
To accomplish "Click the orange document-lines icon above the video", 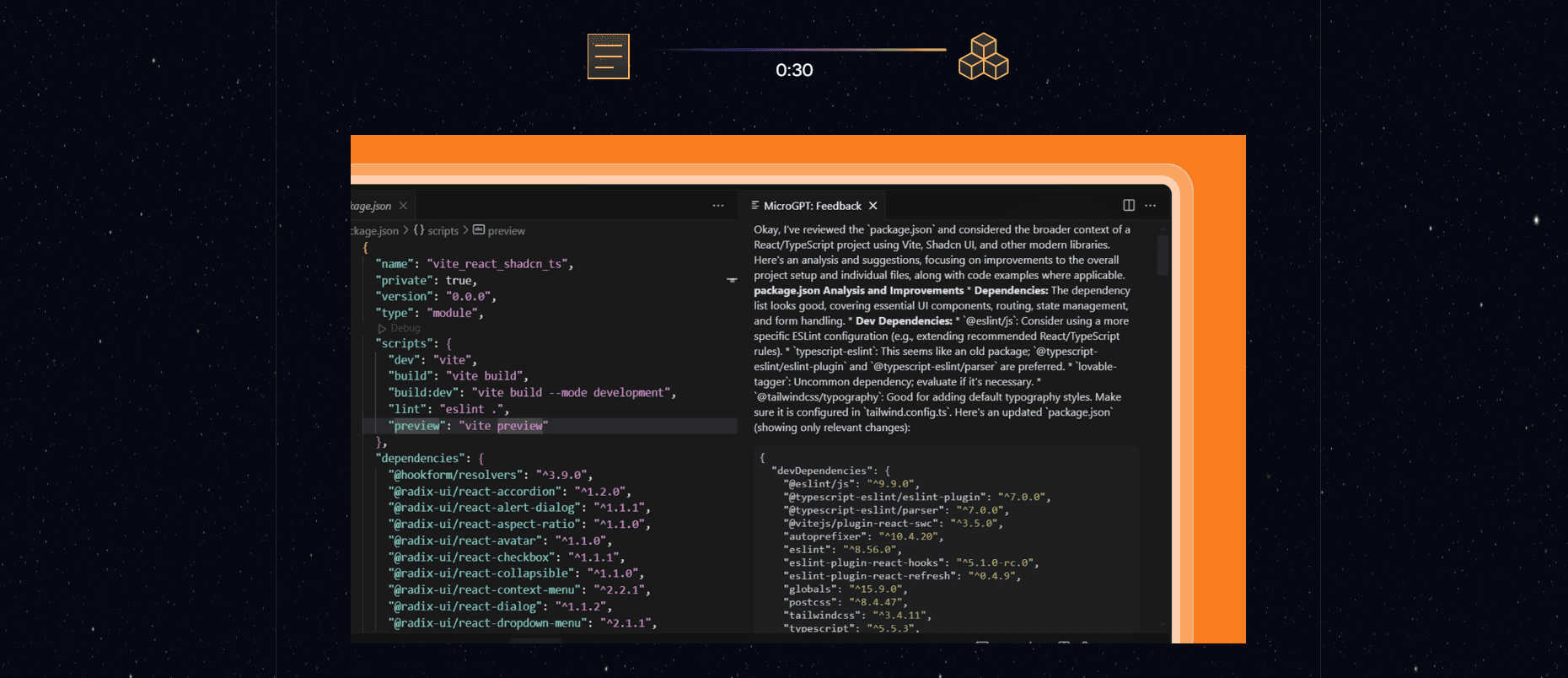I will coord(608,56).
